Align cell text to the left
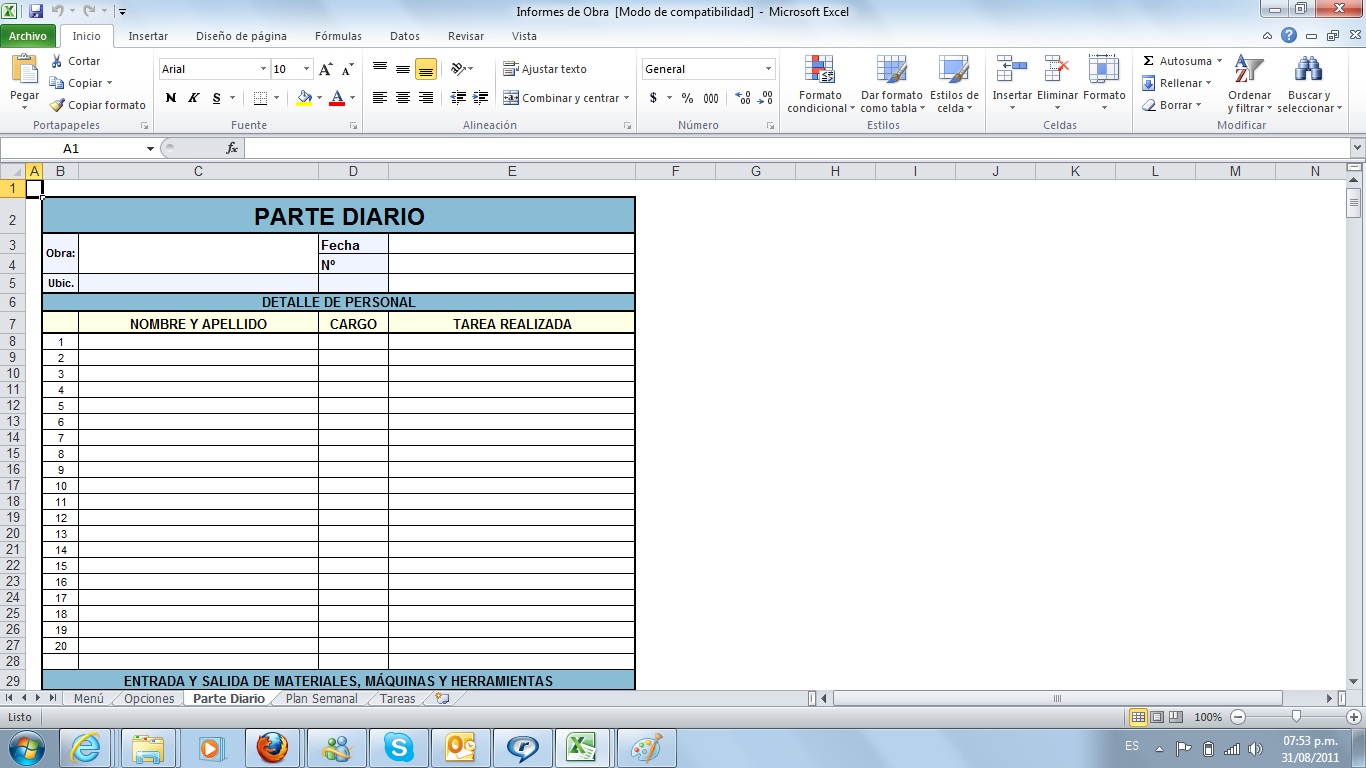 click(380, 98)
